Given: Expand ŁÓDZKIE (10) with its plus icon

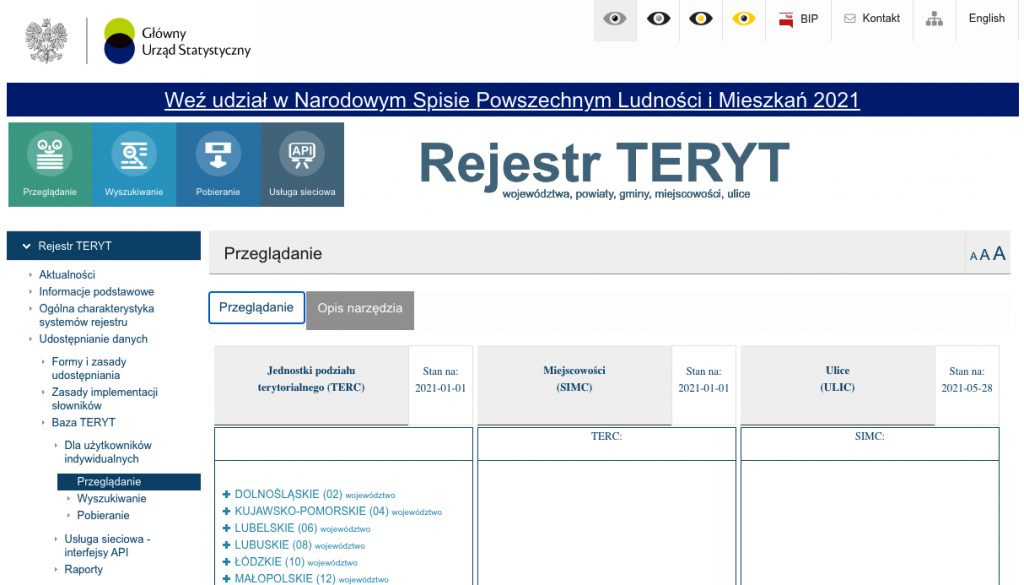Looking at the screenshot, I should tap(227, 562).
